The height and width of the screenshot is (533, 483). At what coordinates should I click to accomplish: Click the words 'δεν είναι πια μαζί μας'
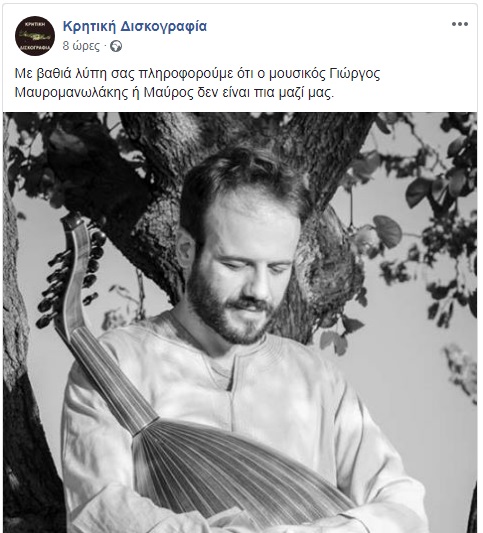pyautogui.click(x=265, y=92)
